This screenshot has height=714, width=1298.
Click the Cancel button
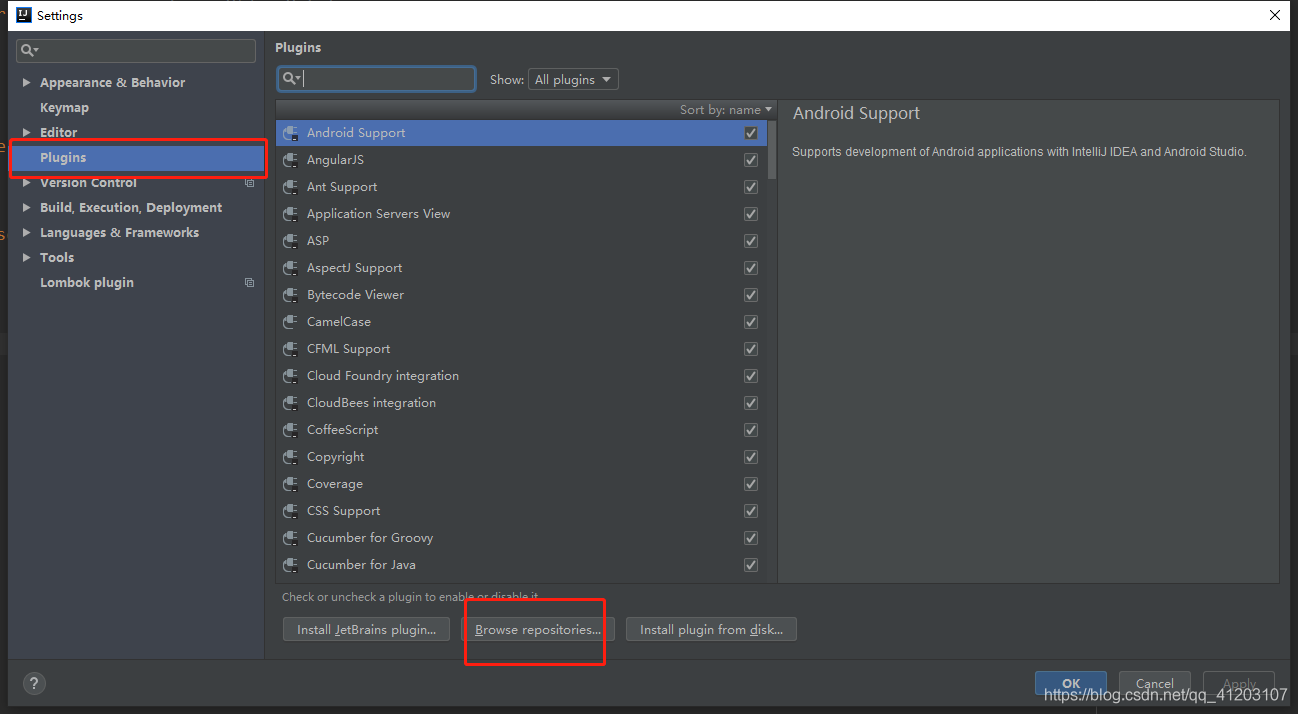tap(1155, 684)
